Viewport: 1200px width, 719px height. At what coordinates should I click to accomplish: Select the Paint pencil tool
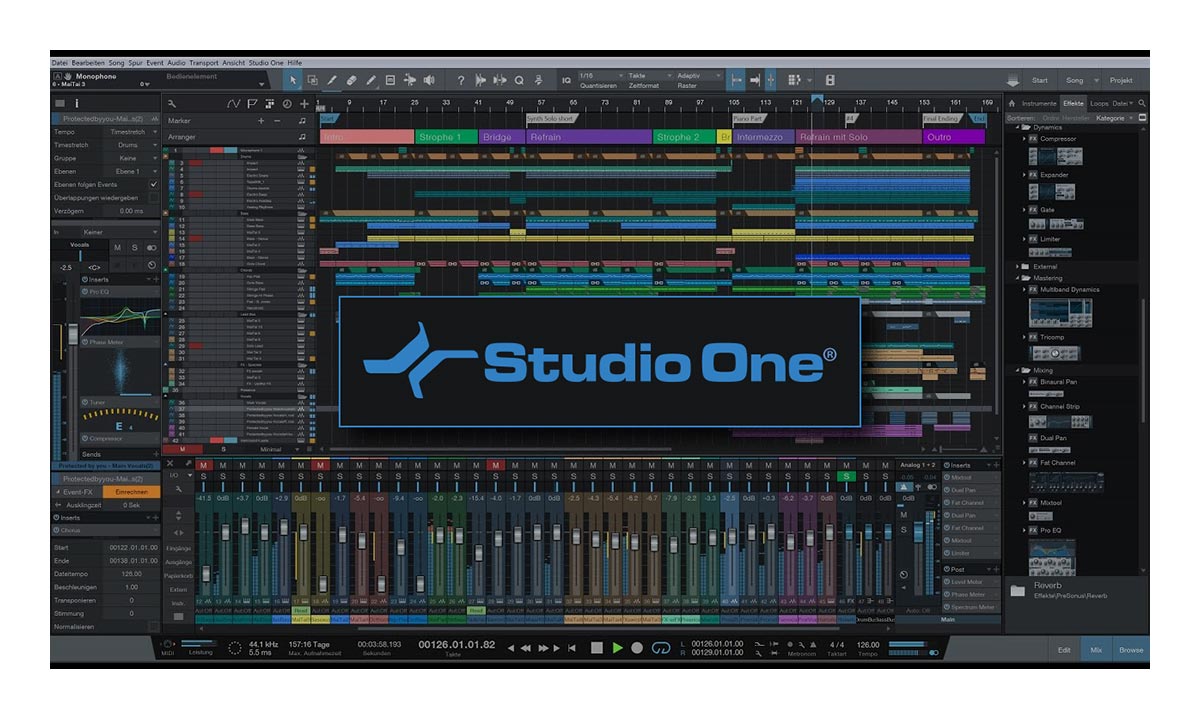pyautogui.click(x=371, y=80)
